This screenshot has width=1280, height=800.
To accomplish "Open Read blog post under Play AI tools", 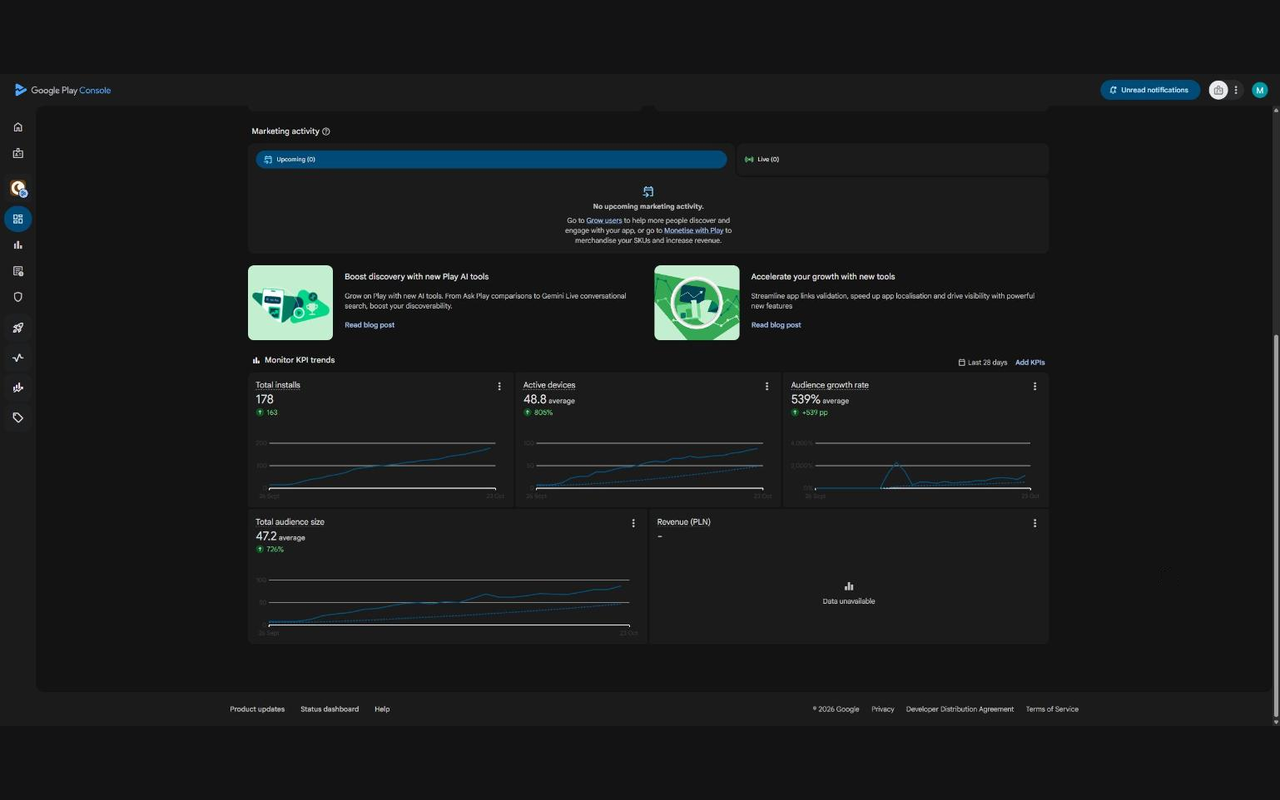I will coord(370,325).
